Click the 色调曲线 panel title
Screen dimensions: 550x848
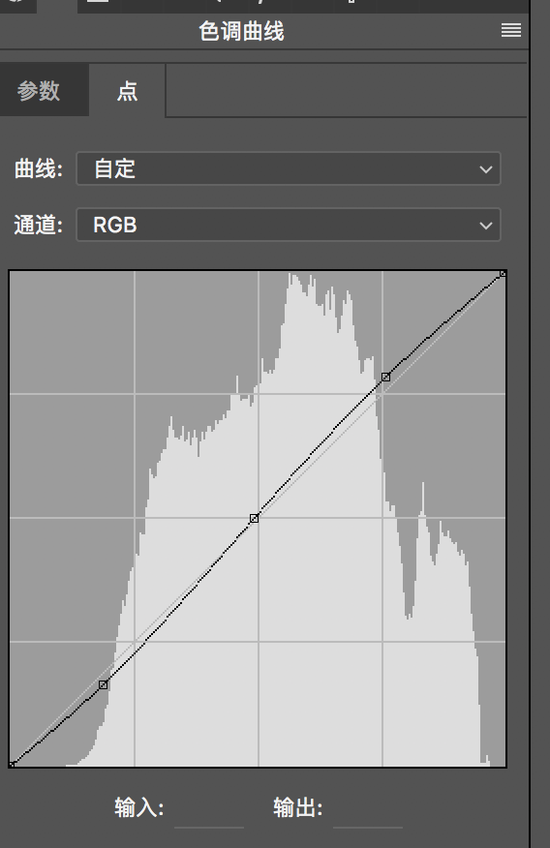point(241,31)
